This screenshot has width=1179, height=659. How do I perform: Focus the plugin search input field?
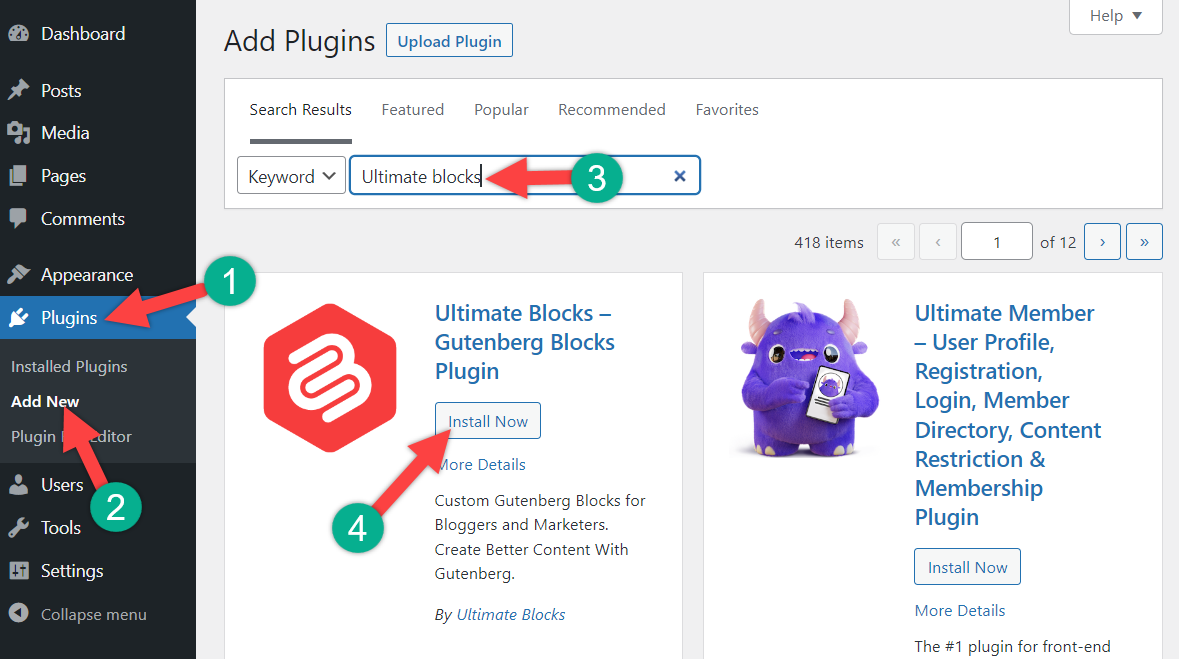(x=525, y=175)
